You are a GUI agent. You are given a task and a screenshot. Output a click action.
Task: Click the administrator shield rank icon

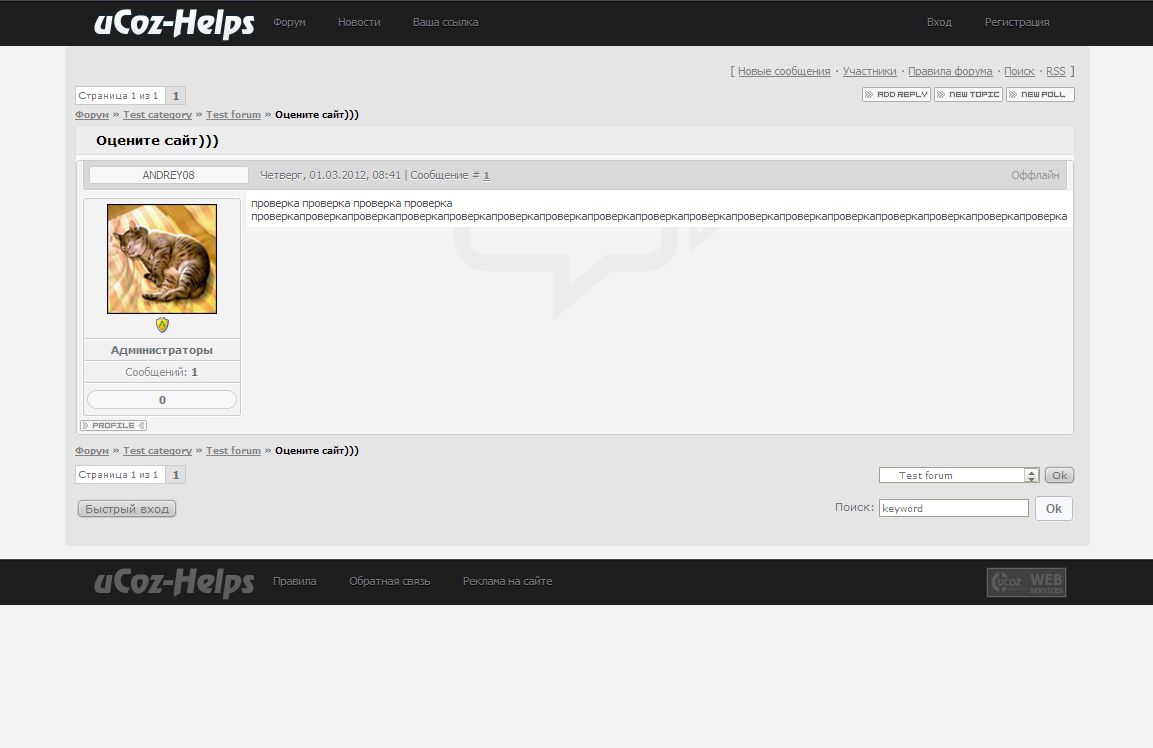click(162, 325)
